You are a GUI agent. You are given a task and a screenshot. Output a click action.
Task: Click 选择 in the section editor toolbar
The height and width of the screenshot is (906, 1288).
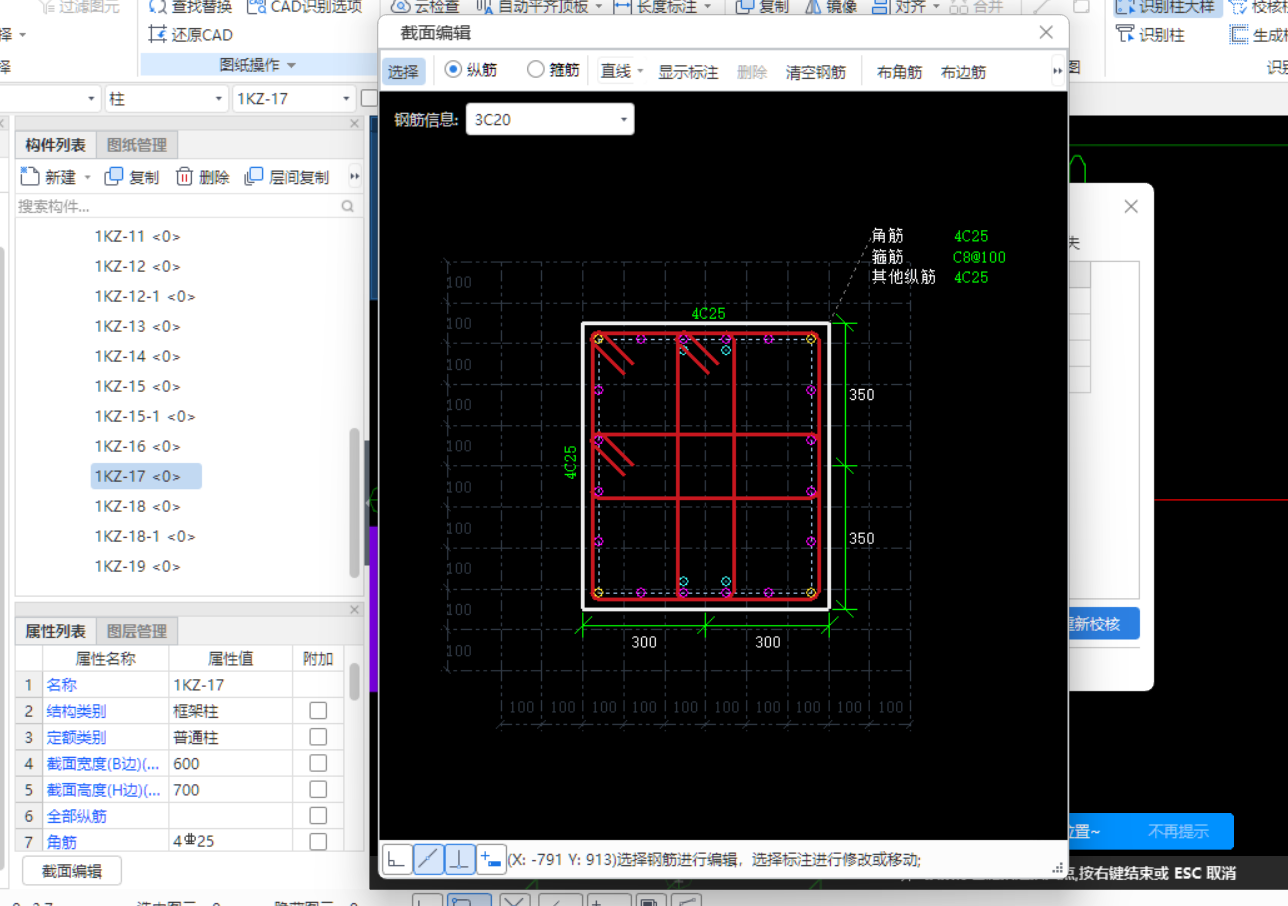click(x=404, y=72)
